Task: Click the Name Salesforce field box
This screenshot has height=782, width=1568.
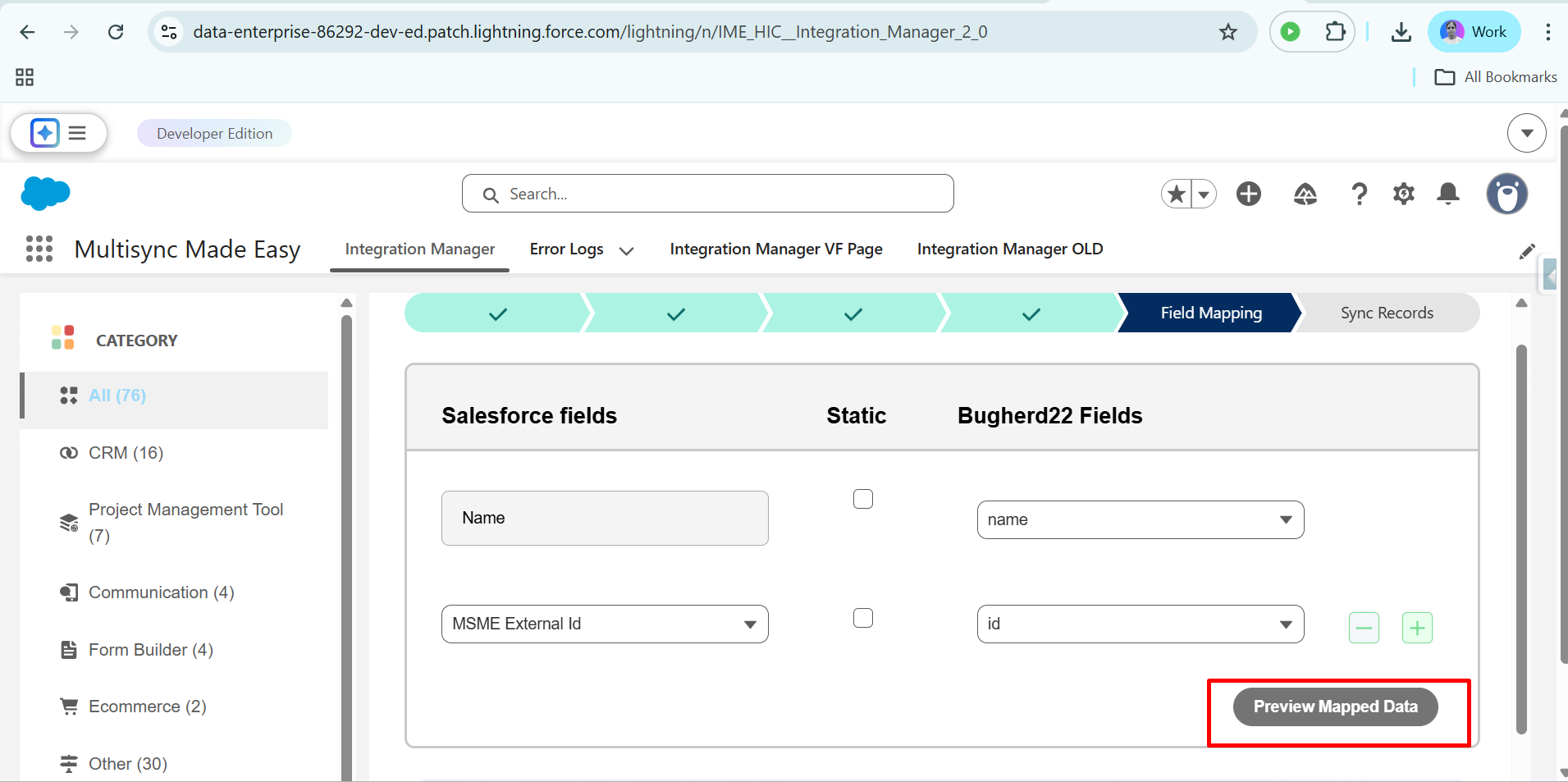Action: click(x=605, y=519)
